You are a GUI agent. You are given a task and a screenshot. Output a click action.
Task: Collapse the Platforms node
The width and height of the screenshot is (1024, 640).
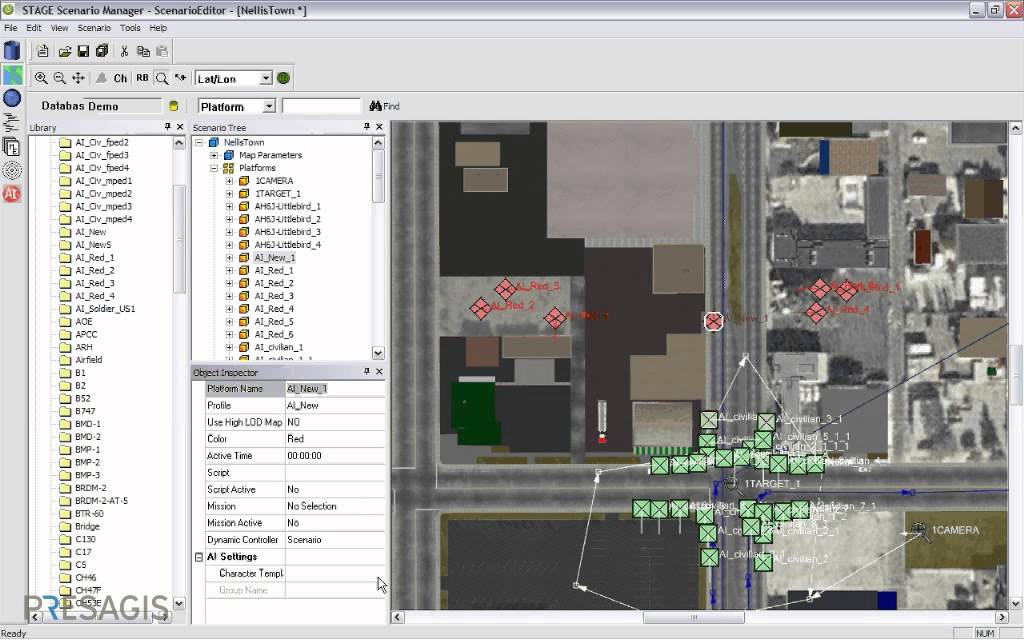pyautogui.click(x=214, y=168)
